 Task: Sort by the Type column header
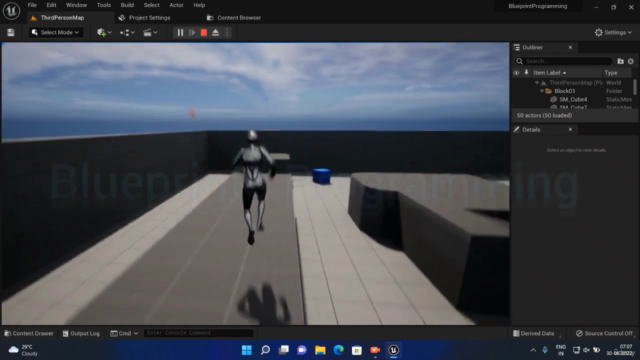(611, 73)
